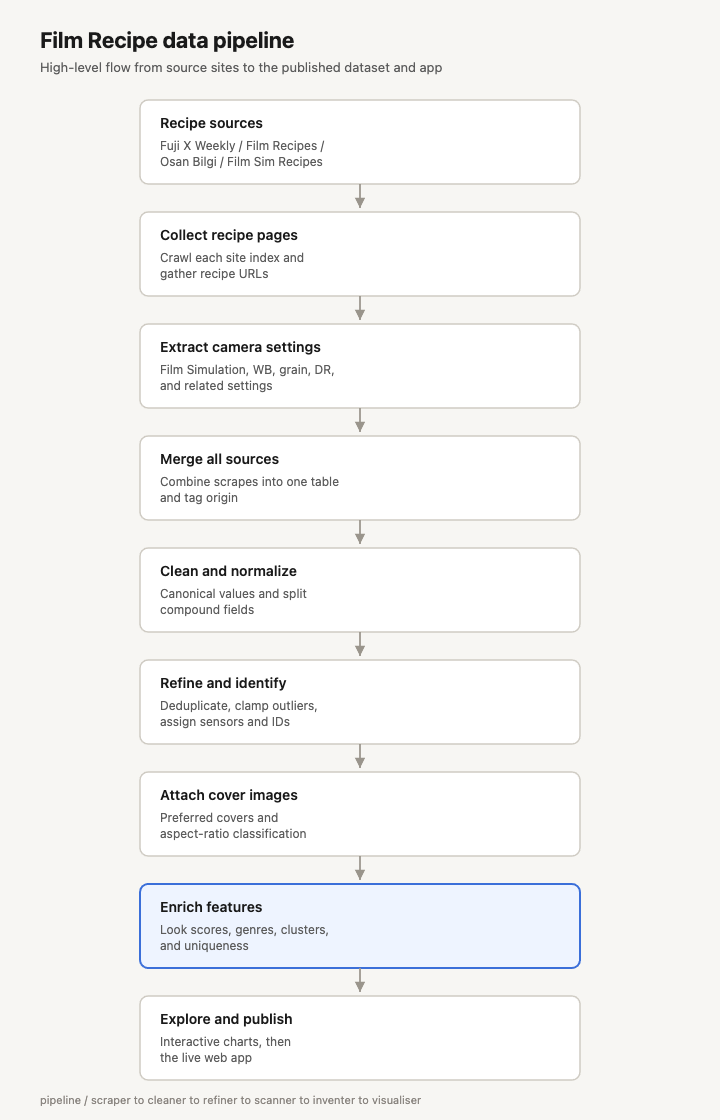Click arrow between Recipe sources and Collect

click(x=360, y=196)
